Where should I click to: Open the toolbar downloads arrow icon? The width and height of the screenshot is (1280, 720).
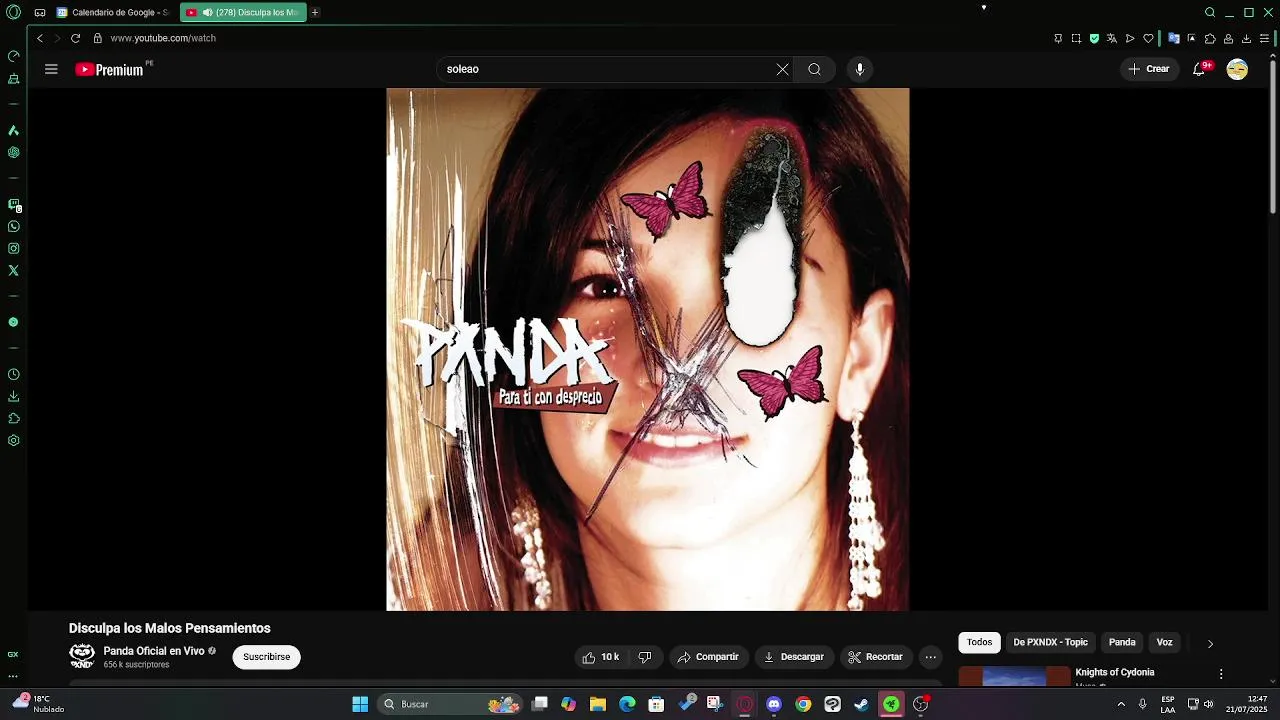click(1246, 38)
